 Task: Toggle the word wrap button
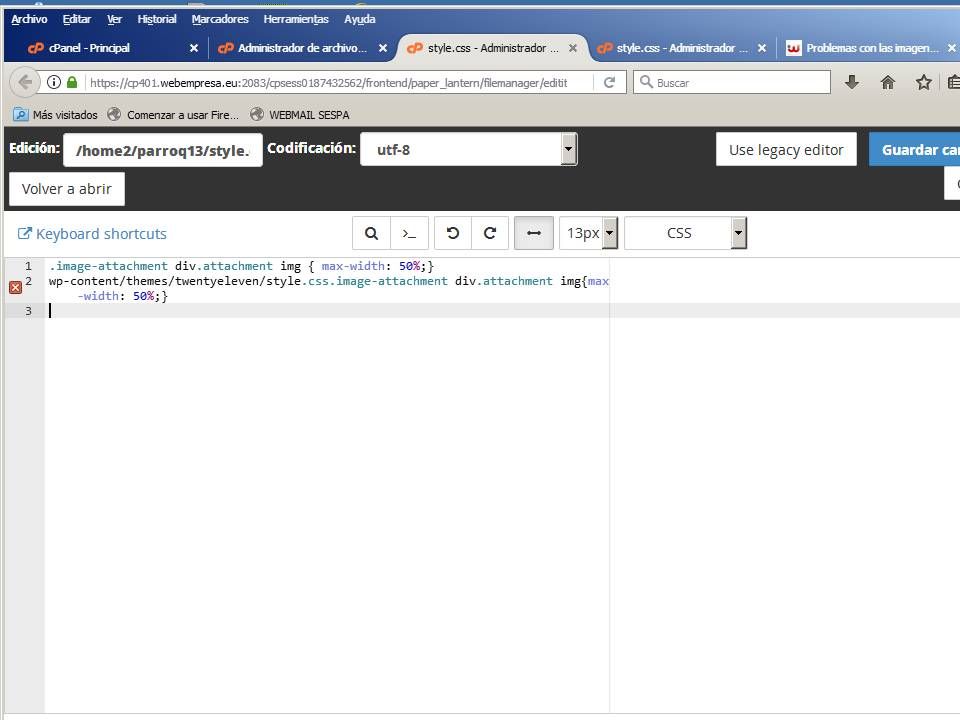click(534, 233)
